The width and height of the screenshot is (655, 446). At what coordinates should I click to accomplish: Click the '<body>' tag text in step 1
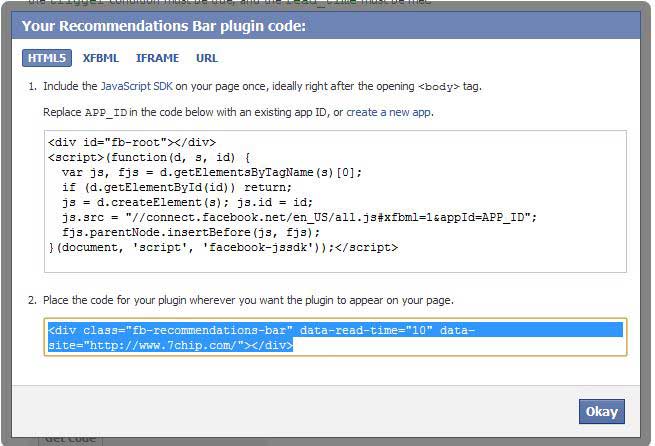pos(439,86)
